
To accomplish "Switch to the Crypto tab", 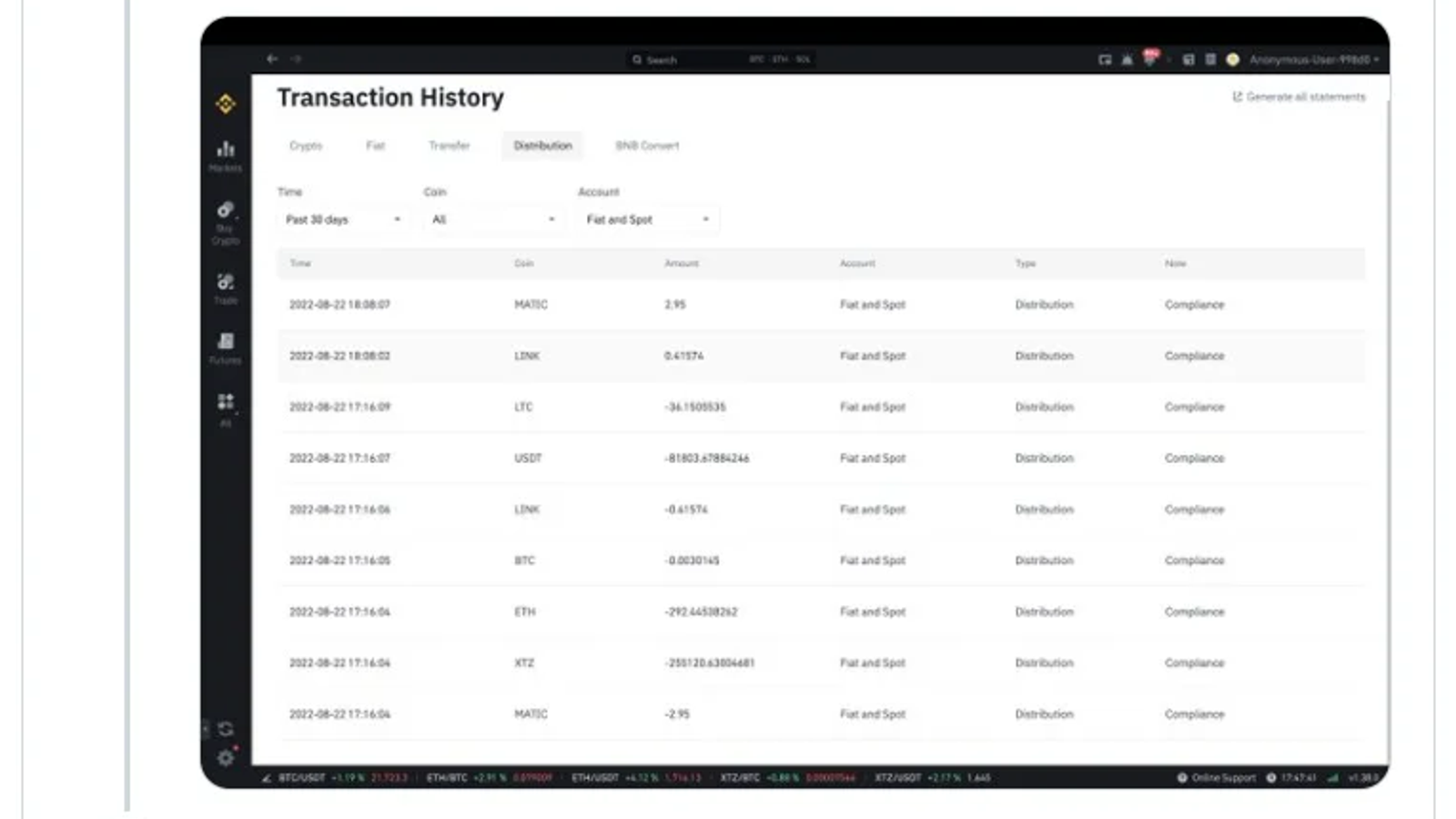I will click(x=306, y=146).
